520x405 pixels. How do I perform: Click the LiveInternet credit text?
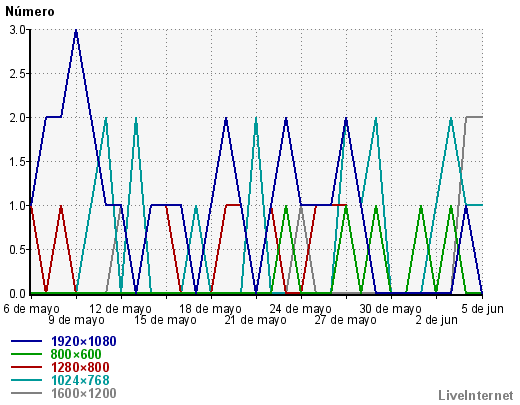[x=476, y=396]
